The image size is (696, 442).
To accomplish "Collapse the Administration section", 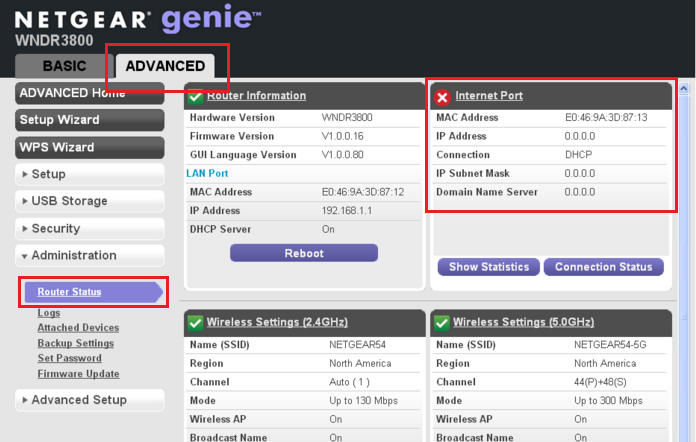I will tap(90, 256).
